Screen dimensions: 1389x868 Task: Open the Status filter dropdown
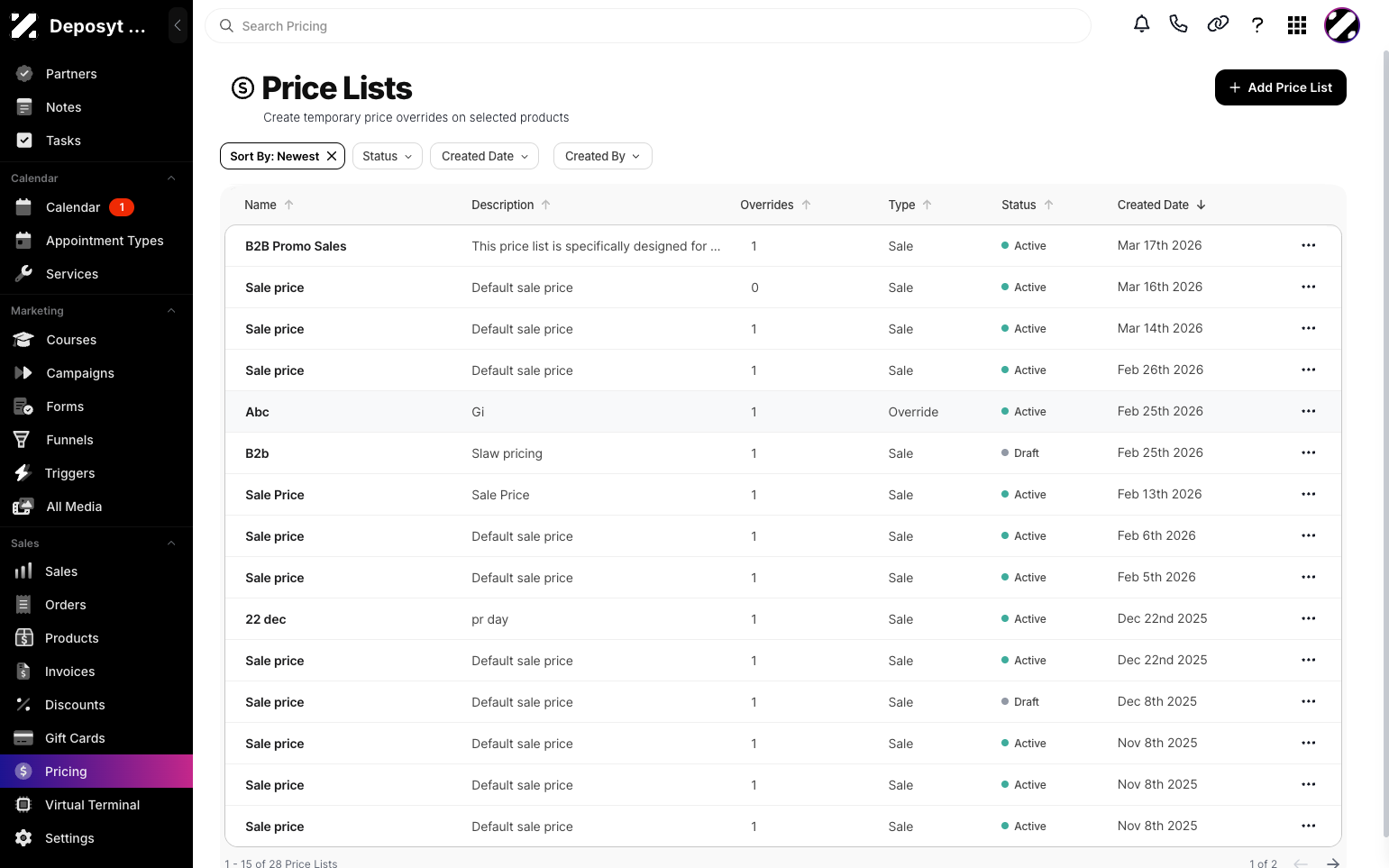pyautogui.click(x=388, y=156)
